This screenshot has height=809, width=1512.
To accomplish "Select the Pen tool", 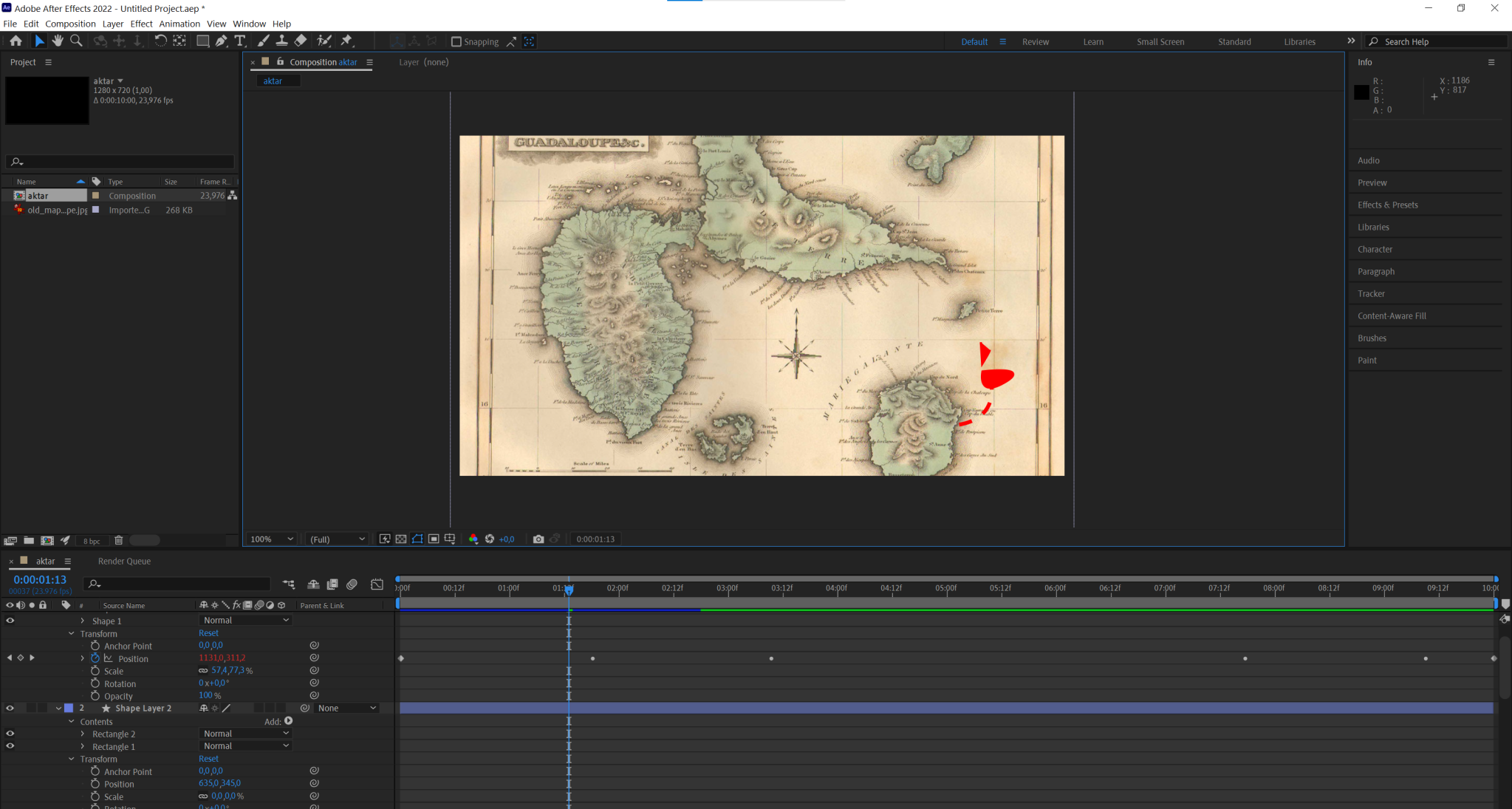I will coord(221,41).
